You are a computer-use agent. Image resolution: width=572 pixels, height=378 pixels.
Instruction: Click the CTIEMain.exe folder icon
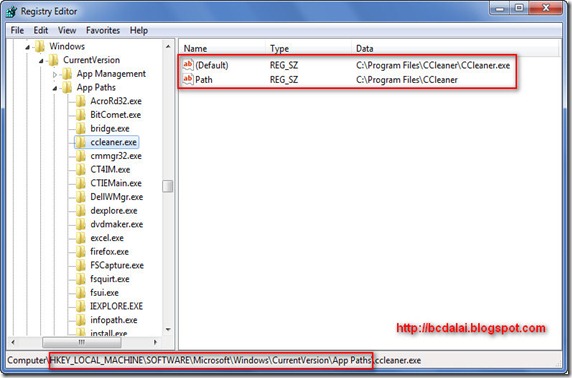pos(81,183)
